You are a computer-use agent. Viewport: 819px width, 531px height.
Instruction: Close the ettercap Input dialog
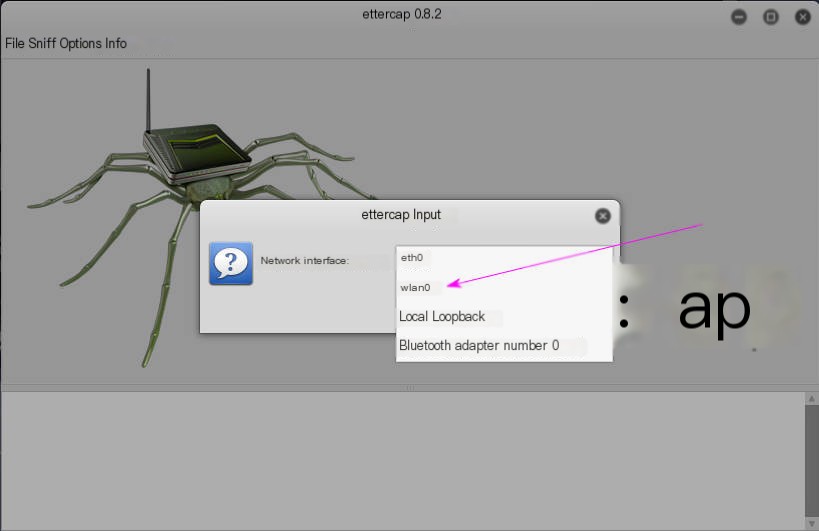click(x=602, y=216)
